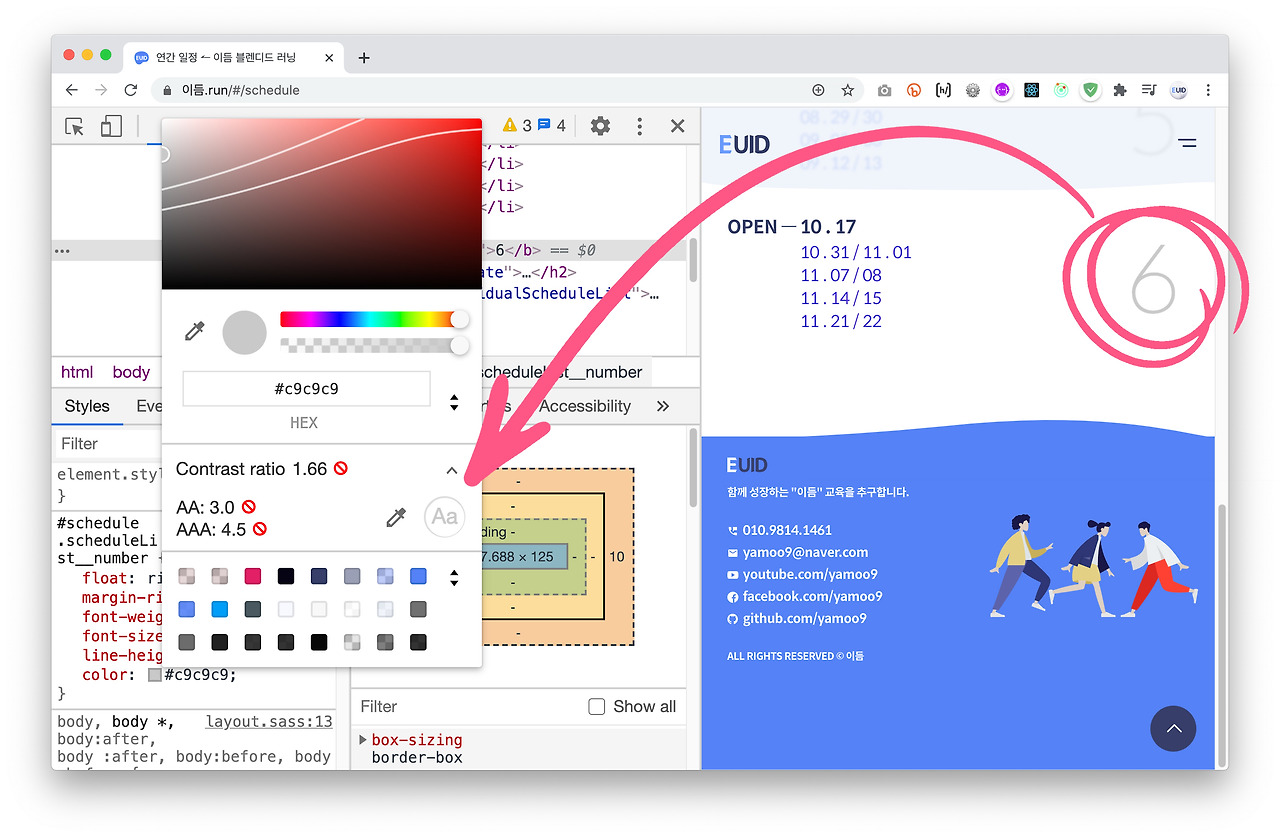Open a new browser tab
The height and width of the screenshot is (838, 1280).
click(x=364, y=58)
